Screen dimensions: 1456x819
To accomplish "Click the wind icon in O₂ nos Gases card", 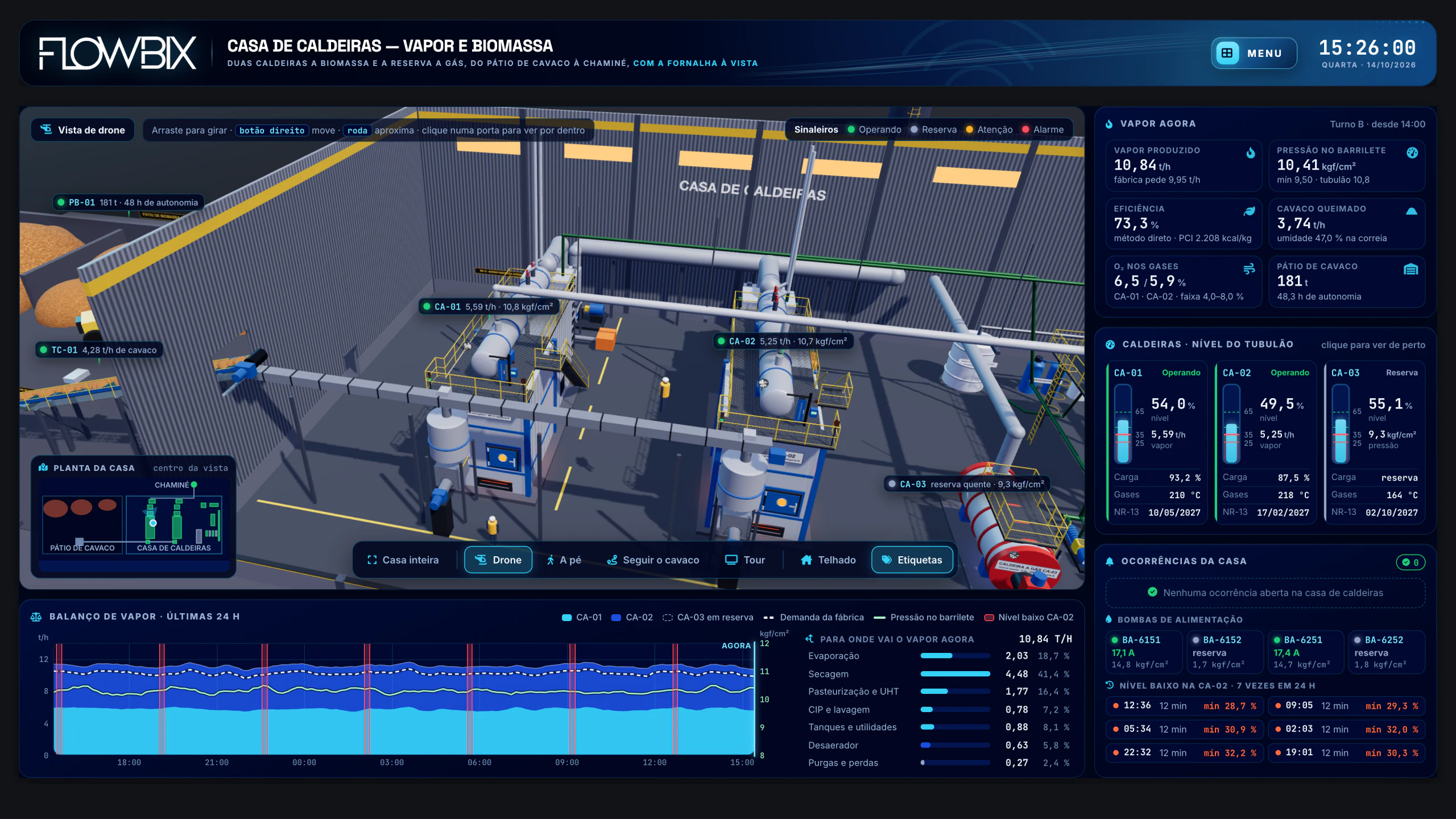I will (x=1249, y=269).
